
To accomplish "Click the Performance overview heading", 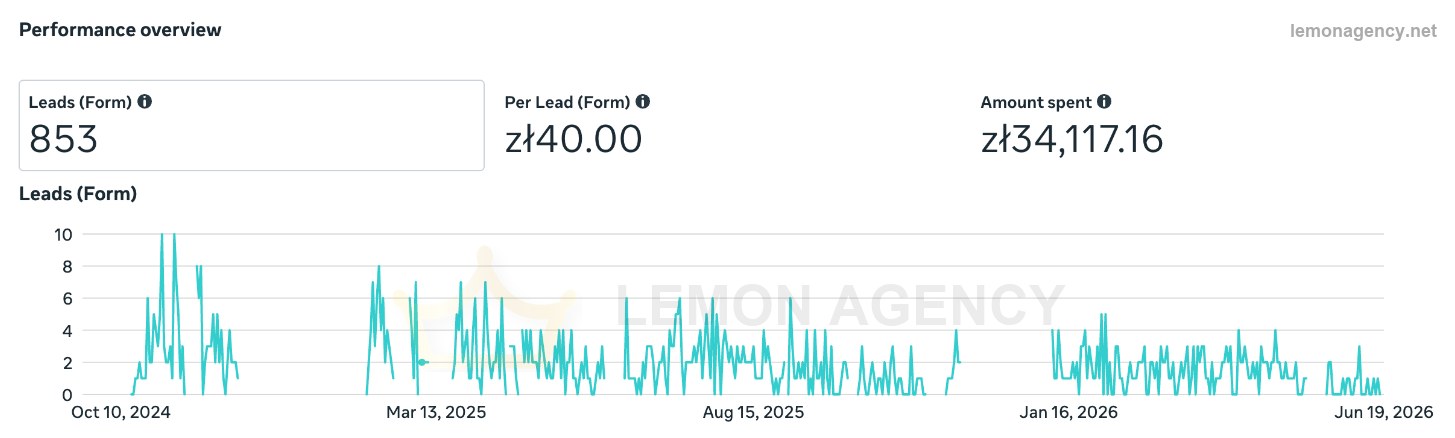I will point(120,30).
